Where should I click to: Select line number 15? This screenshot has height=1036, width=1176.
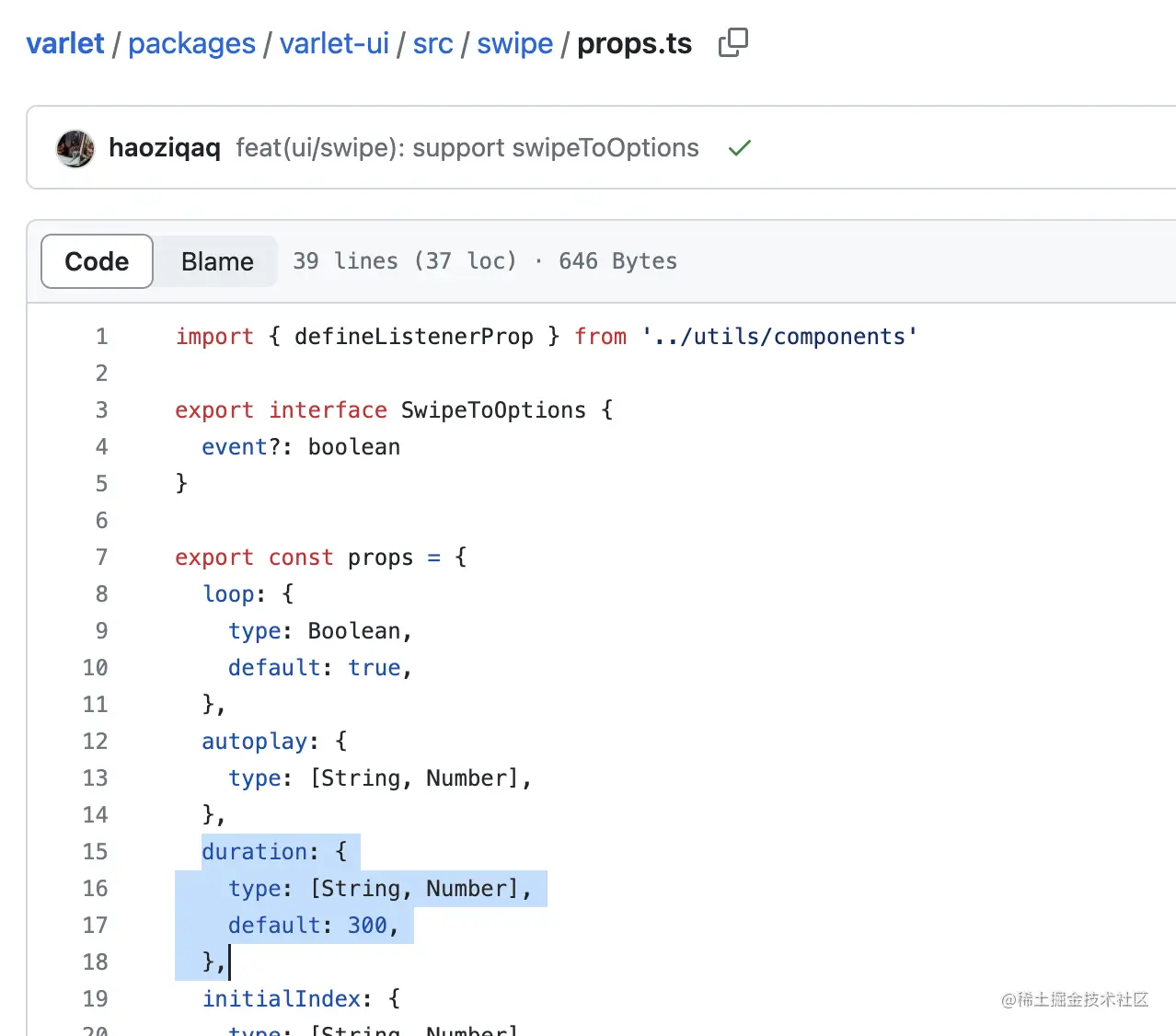click(x=95, y=852)
